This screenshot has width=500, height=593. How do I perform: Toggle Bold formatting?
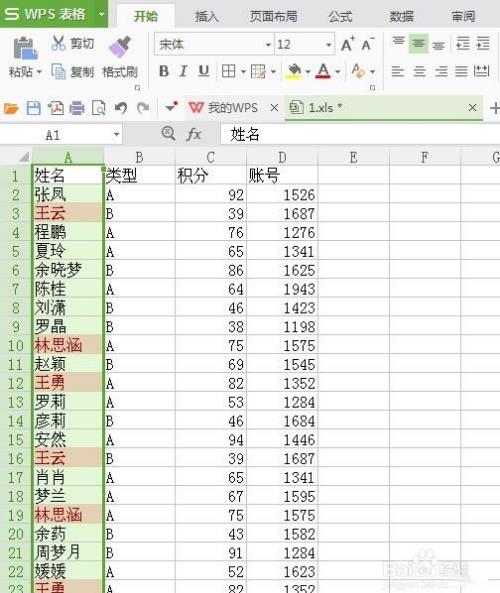coord(164,71)
